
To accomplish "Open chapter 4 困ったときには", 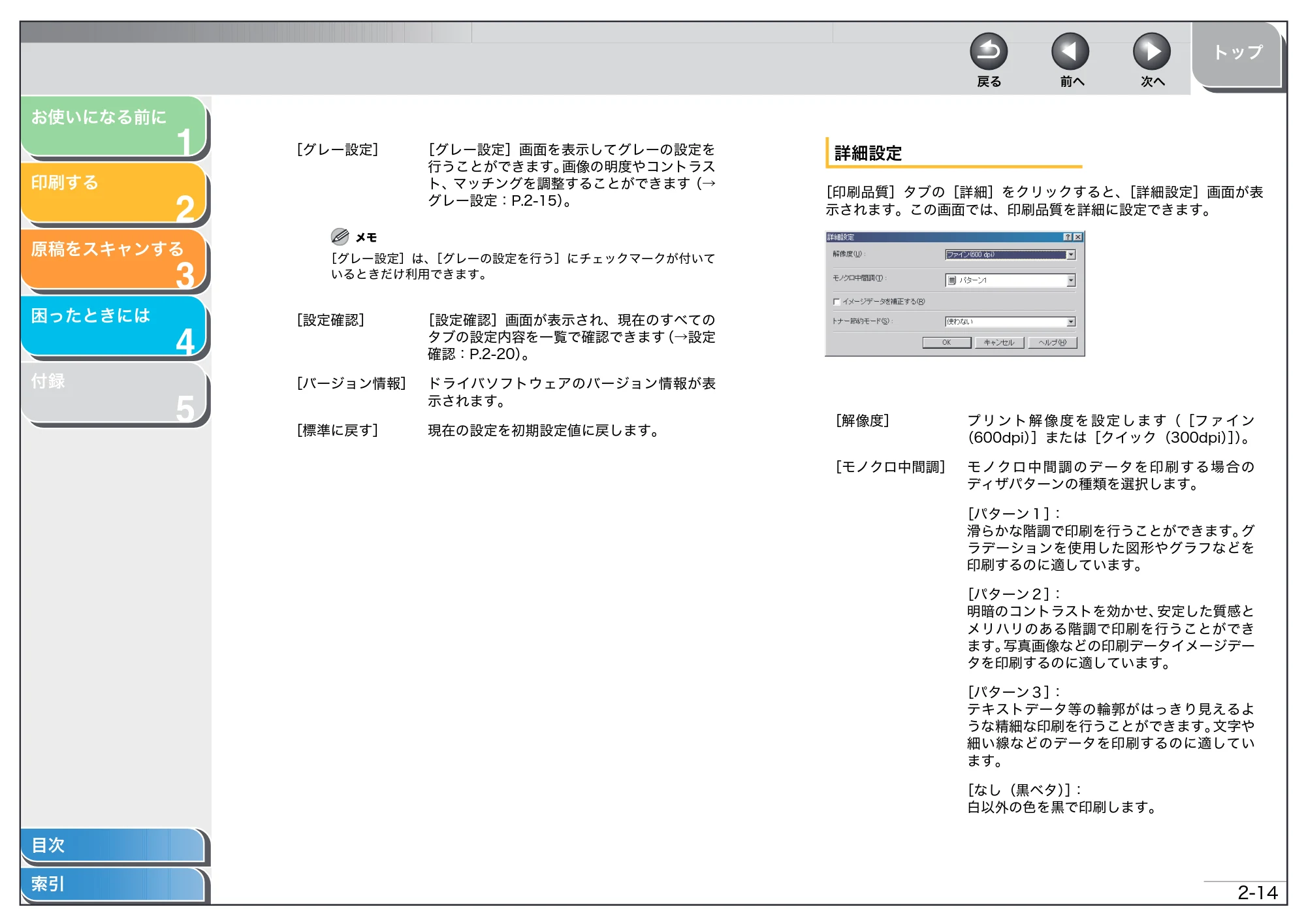I will pos(114,327).
